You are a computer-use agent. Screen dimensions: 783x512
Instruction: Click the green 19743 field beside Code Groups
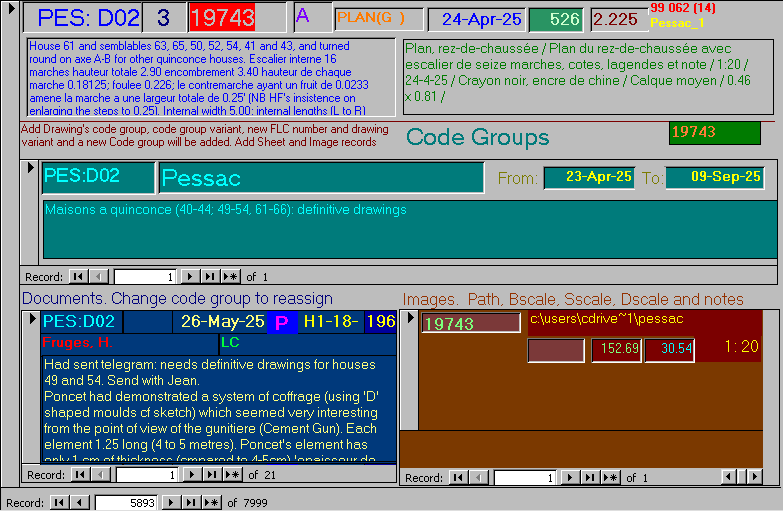click(x=715, y=132)
